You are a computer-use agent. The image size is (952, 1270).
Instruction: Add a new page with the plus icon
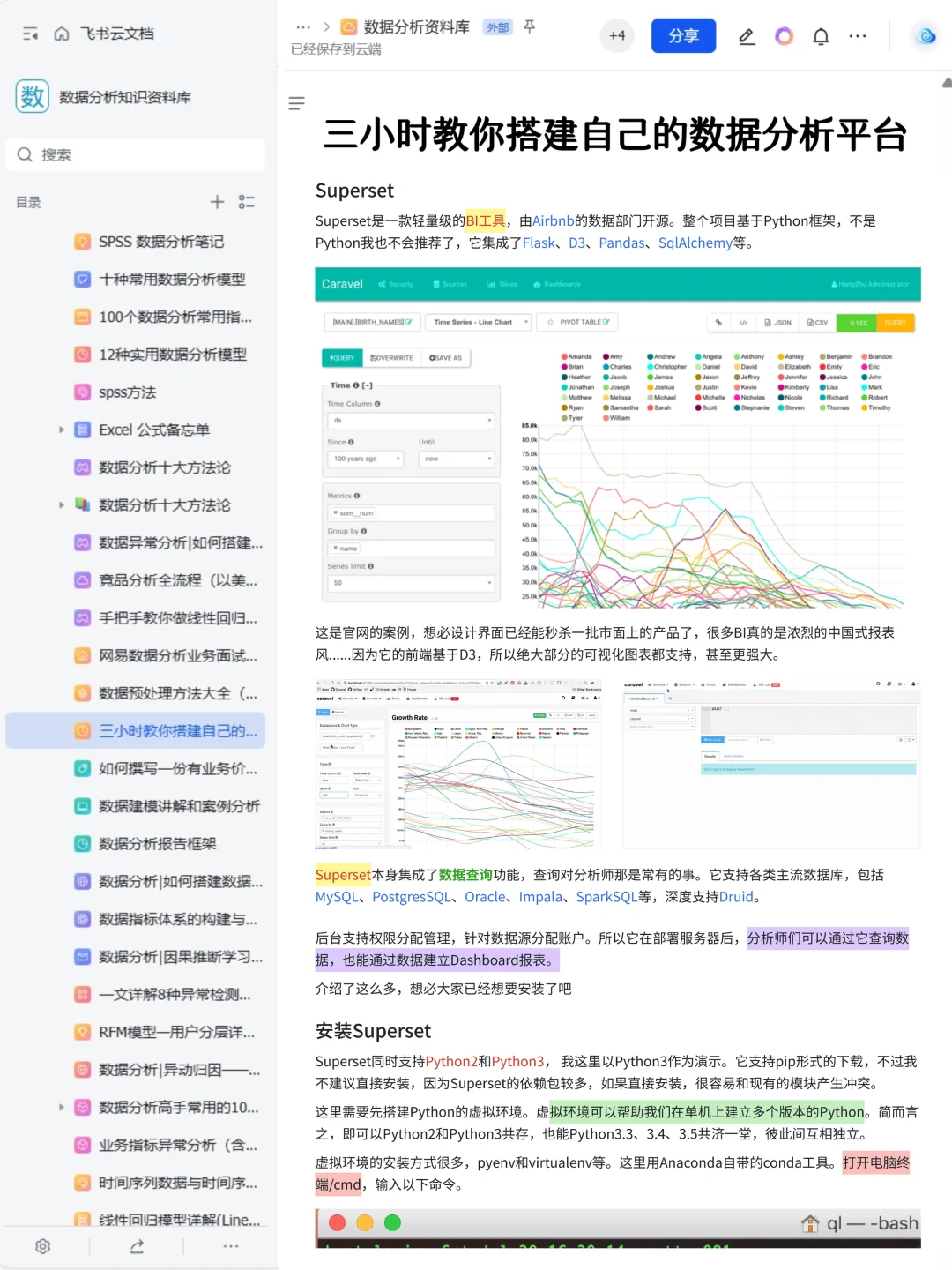click(217, 202)
